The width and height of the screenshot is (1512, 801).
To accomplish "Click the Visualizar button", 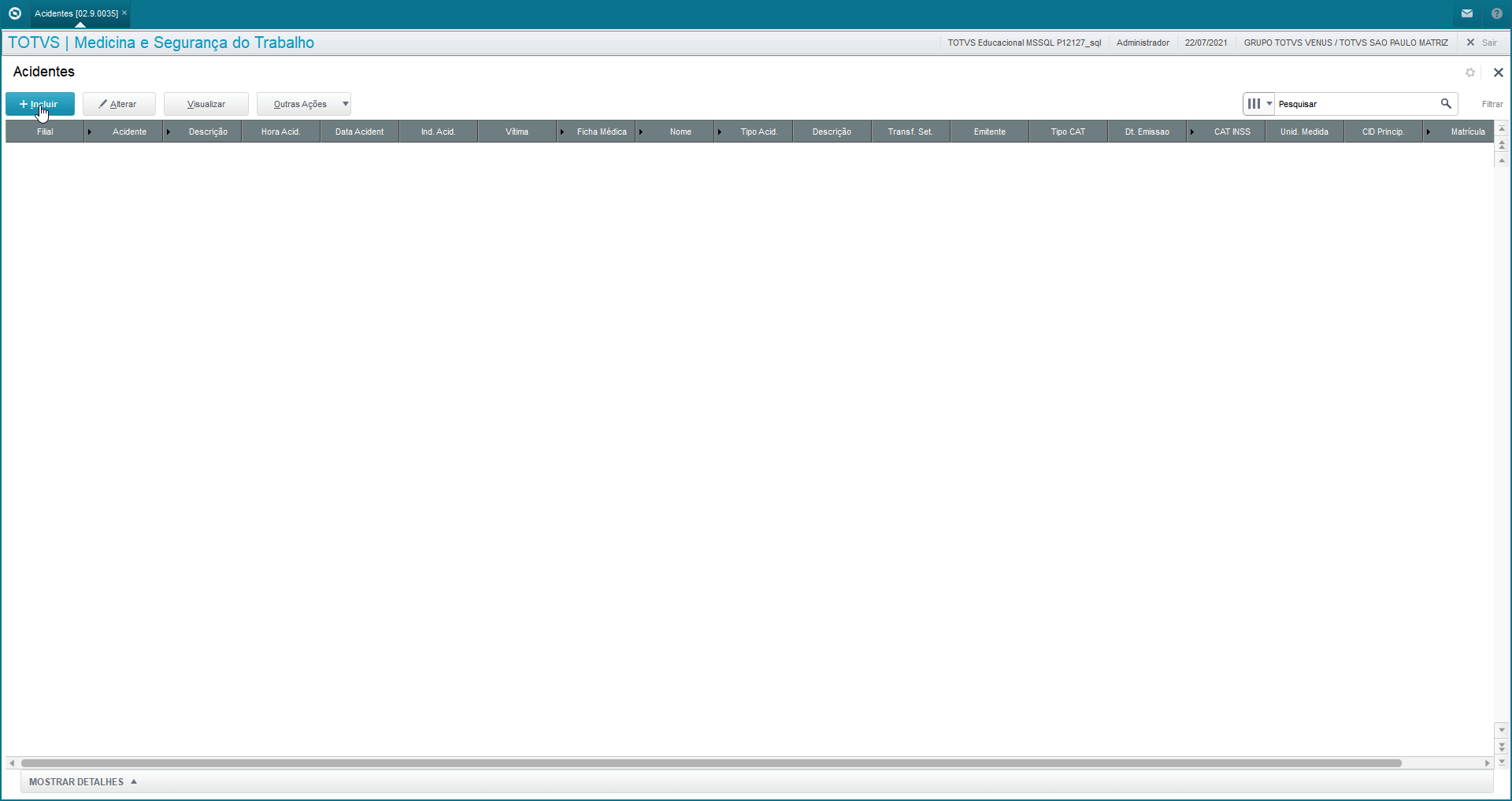I will point(206,104).
